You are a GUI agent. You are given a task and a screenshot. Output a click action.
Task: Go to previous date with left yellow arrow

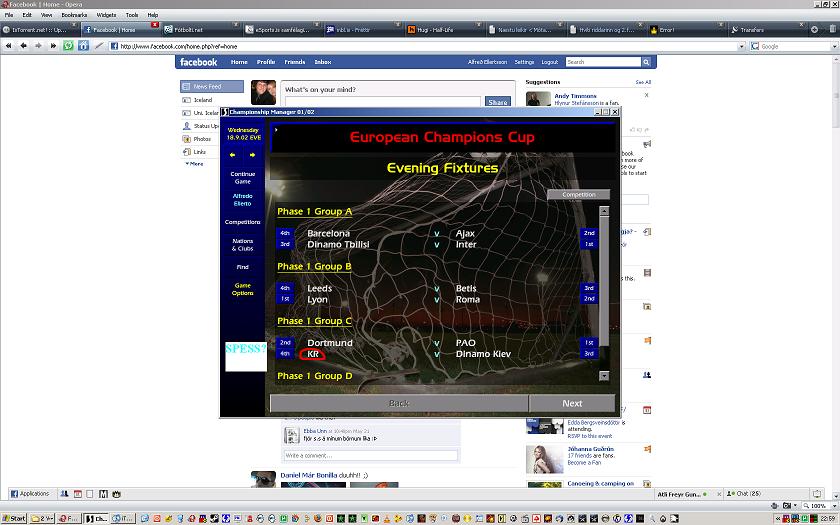pyautogui.click(x=232, y=155)
